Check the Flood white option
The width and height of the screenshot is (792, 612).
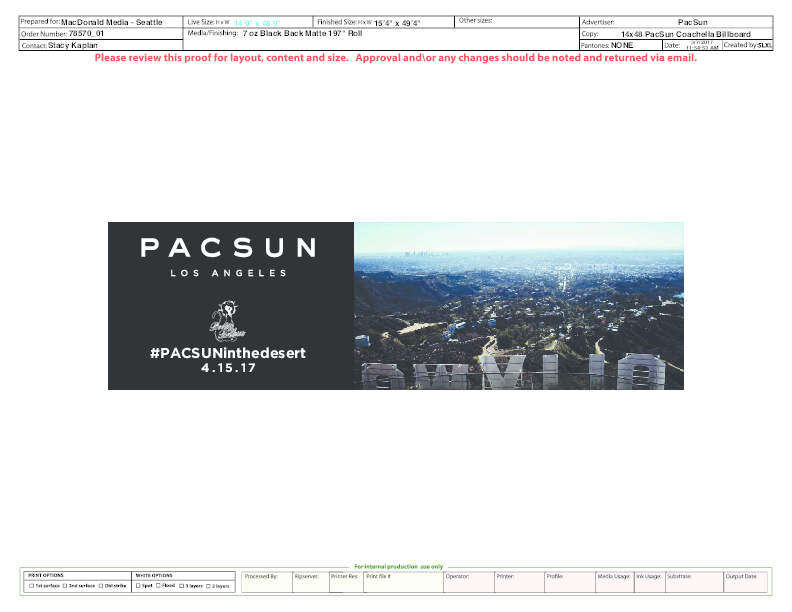coord(158,585)
